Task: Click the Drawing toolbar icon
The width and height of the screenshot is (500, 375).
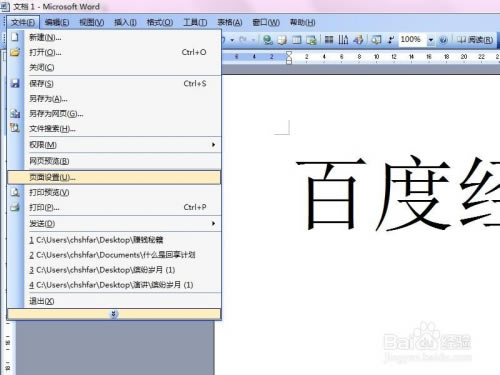Action: (x=358, y=40)
